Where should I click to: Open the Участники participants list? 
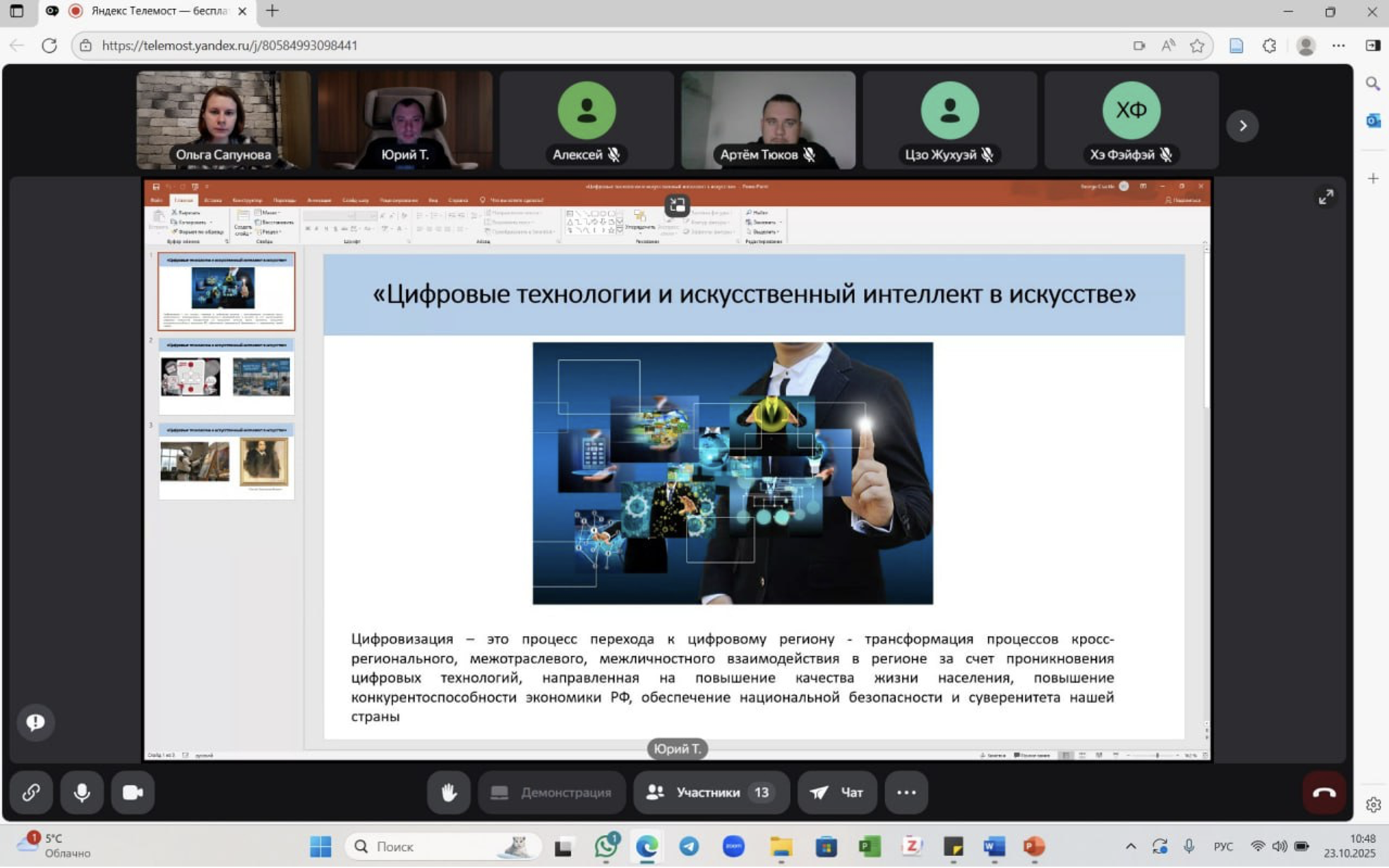(x=710, y=792)
